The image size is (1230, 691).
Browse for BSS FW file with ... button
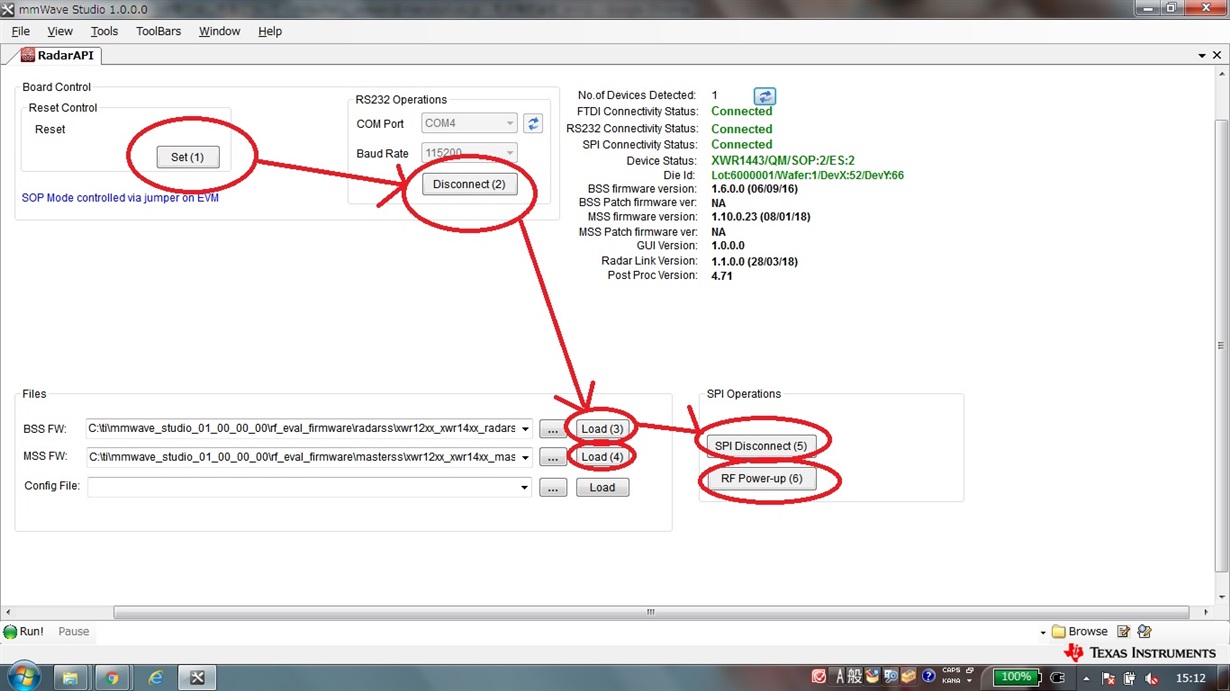(553, 429)
